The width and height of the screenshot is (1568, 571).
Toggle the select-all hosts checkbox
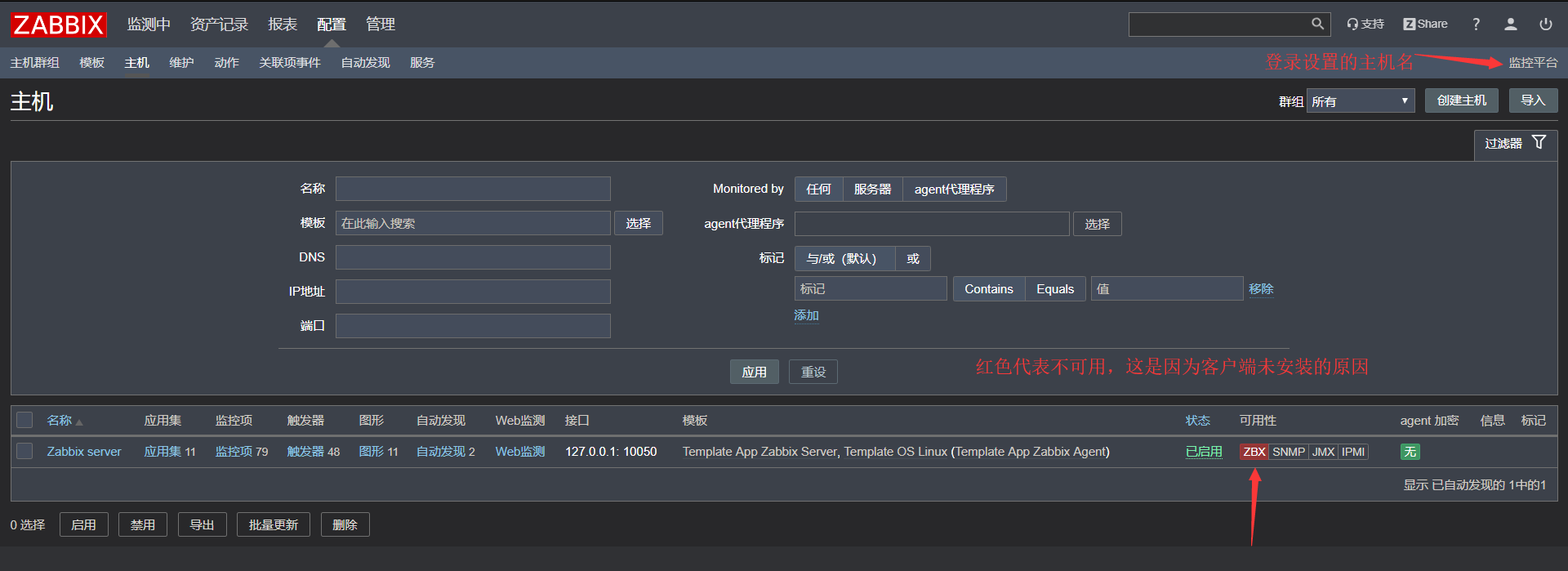pos(25,420)
